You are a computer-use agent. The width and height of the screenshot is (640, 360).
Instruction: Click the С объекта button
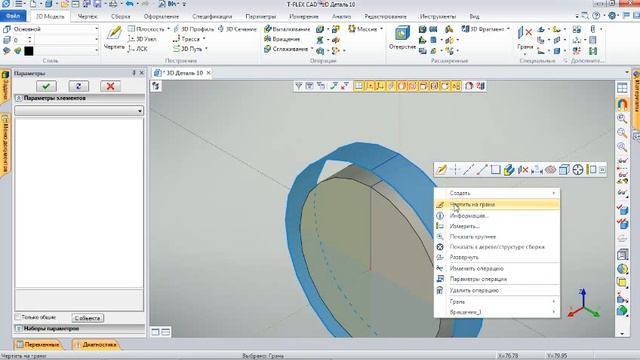coord(87,318)
